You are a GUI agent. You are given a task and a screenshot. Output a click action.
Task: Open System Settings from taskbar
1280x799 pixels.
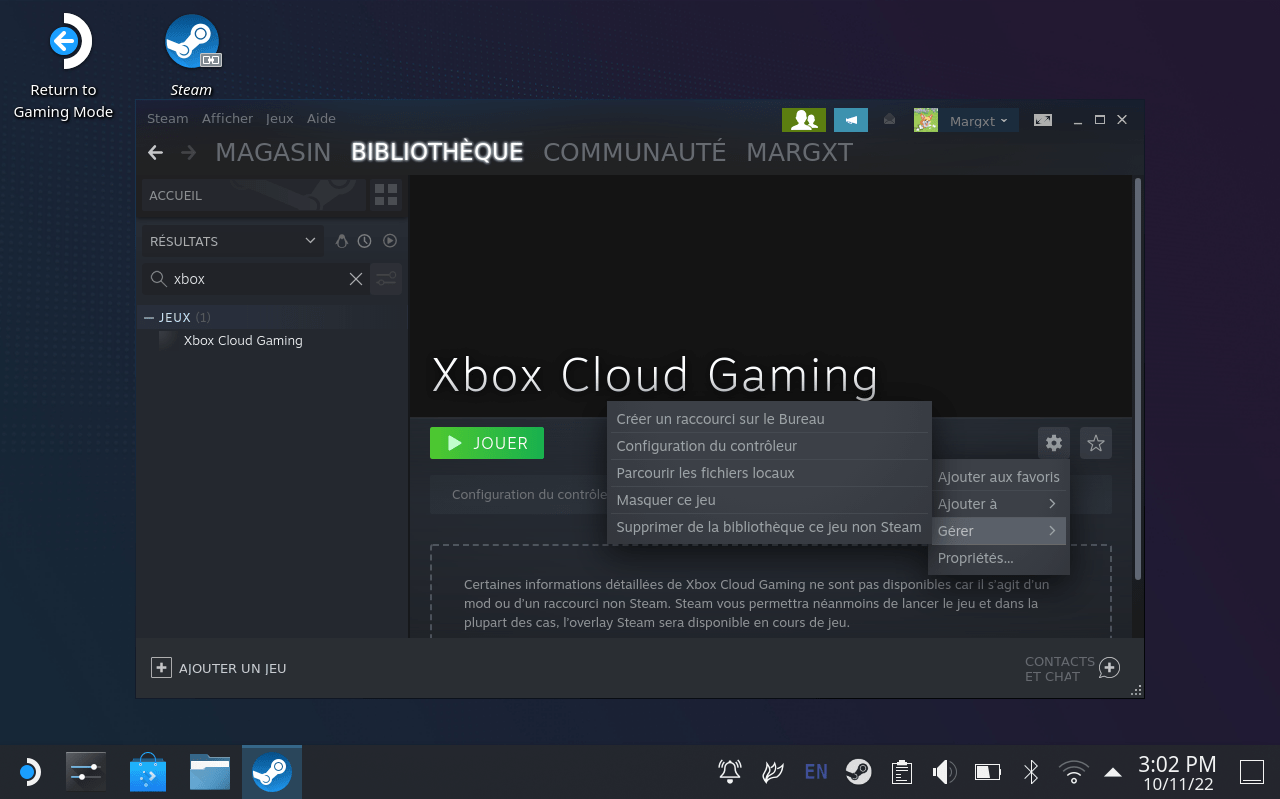pos(86,772)
